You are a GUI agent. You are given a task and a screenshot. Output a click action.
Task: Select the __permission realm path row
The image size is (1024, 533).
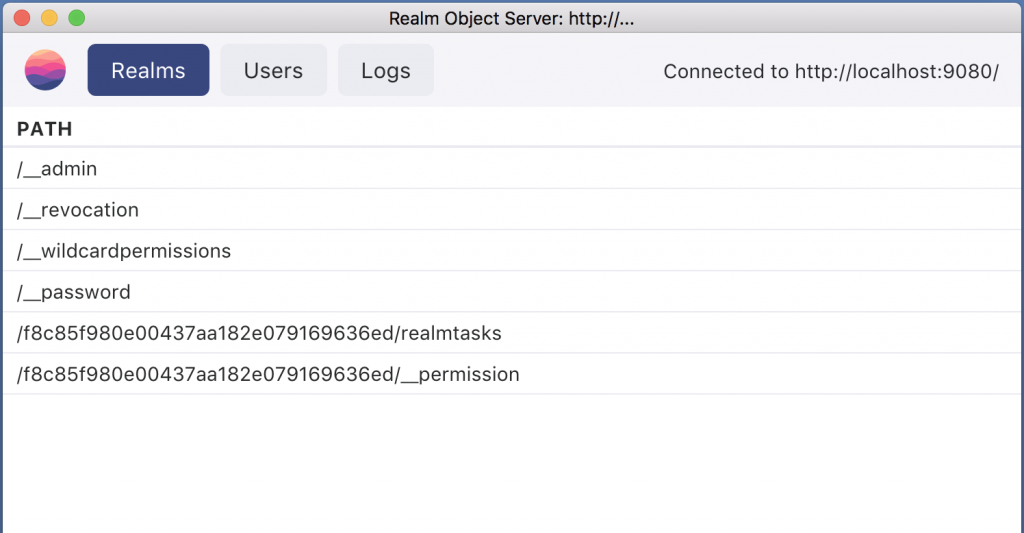[512, 374]
